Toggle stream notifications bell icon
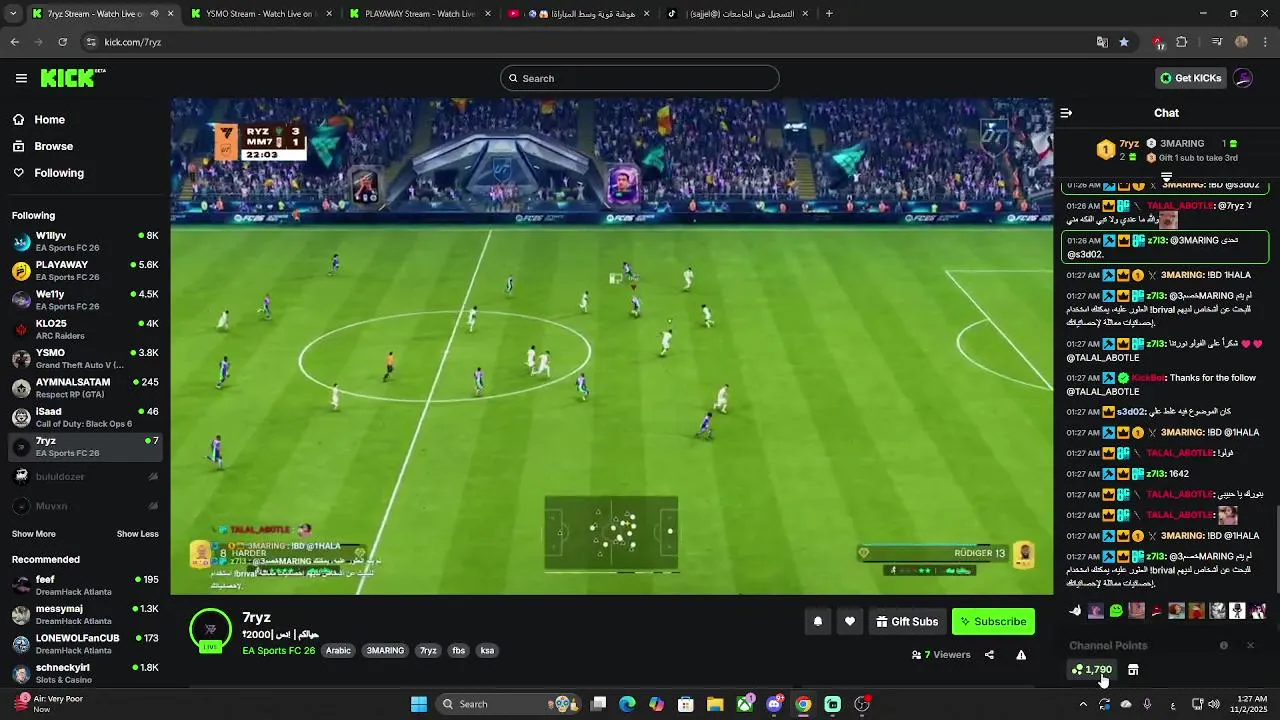1280x720 pixels. [x=818, y=622]
